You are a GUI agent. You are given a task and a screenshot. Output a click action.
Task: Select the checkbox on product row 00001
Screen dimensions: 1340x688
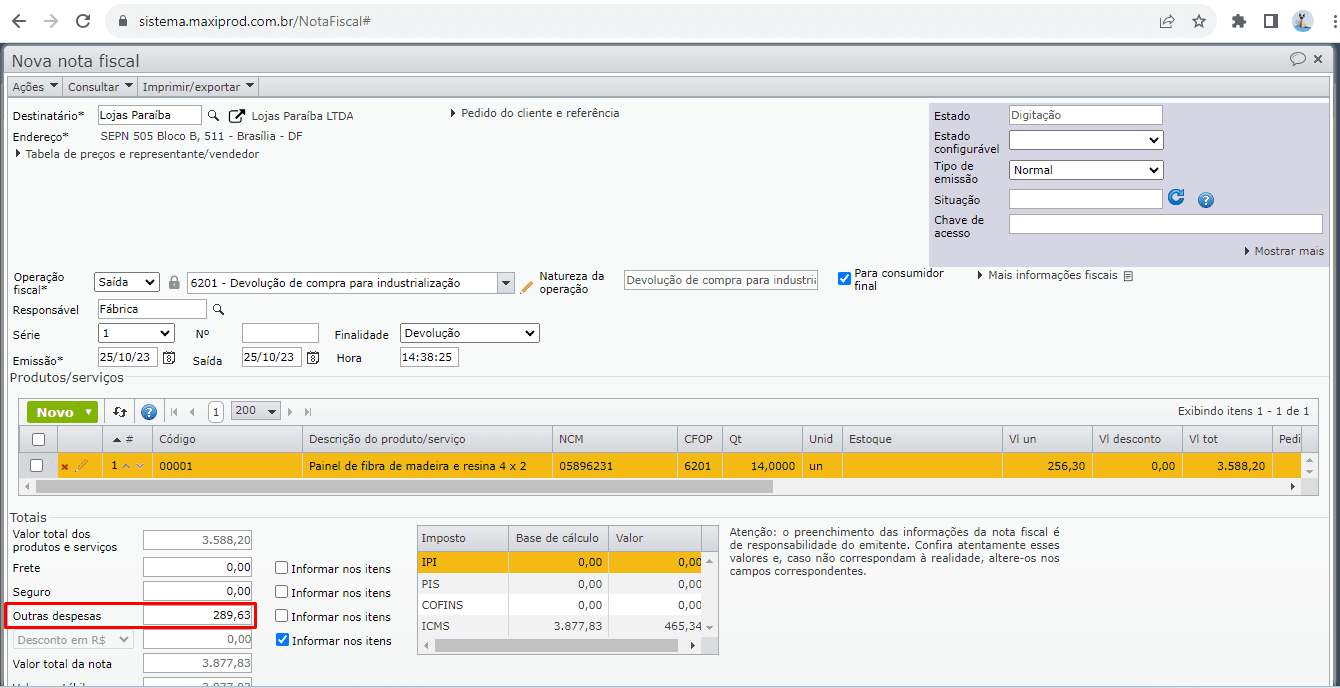click(x=37, y=465)
